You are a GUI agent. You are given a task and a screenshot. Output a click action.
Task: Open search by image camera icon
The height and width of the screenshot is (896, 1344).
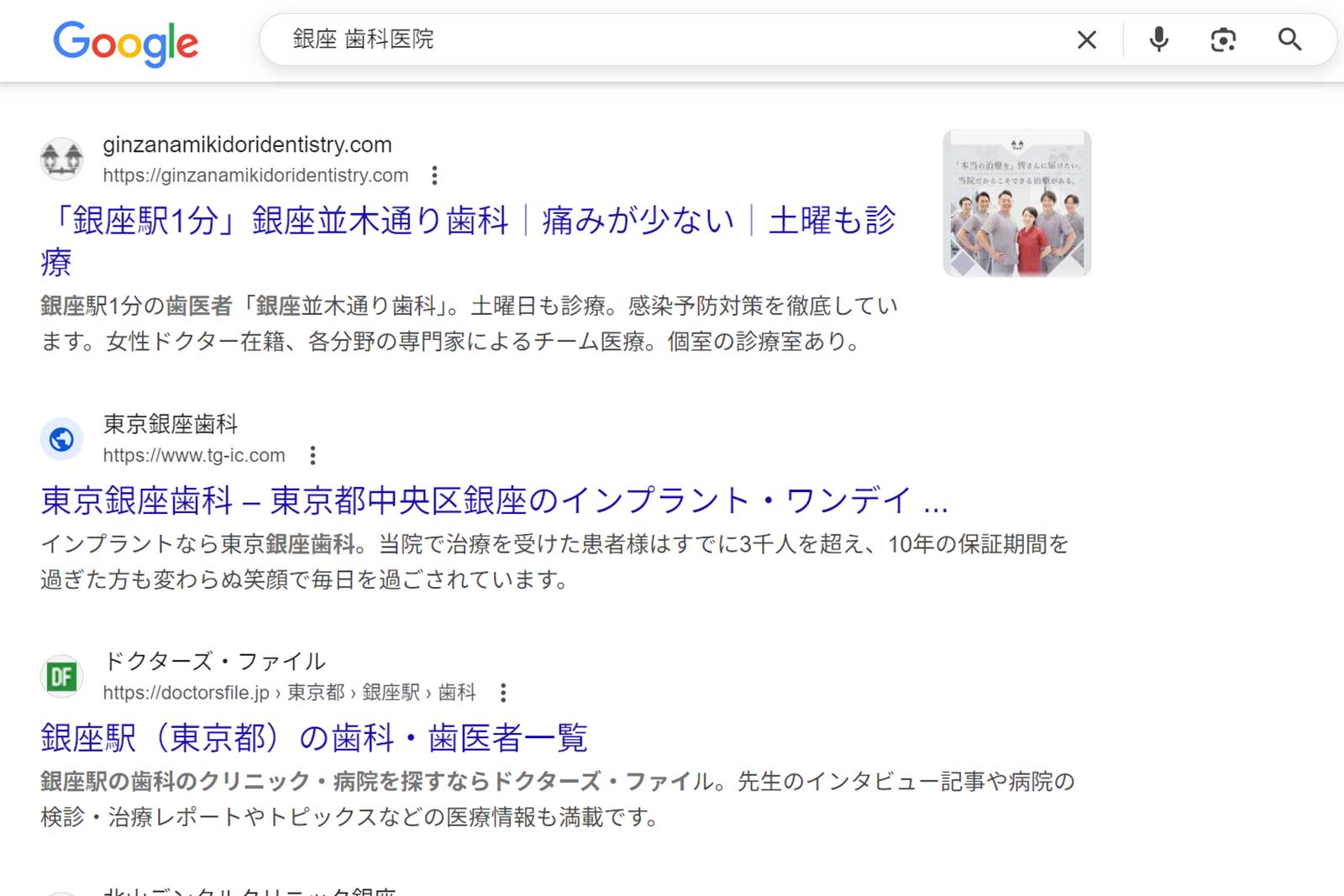(1223, 39)
